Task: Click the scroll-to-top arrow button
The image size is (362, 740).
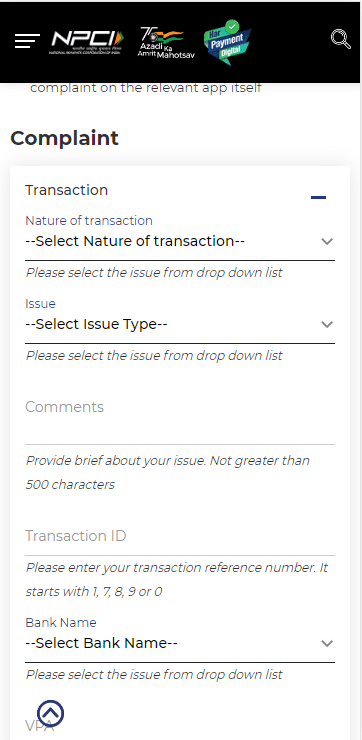Action: click(x=50, y=713)
